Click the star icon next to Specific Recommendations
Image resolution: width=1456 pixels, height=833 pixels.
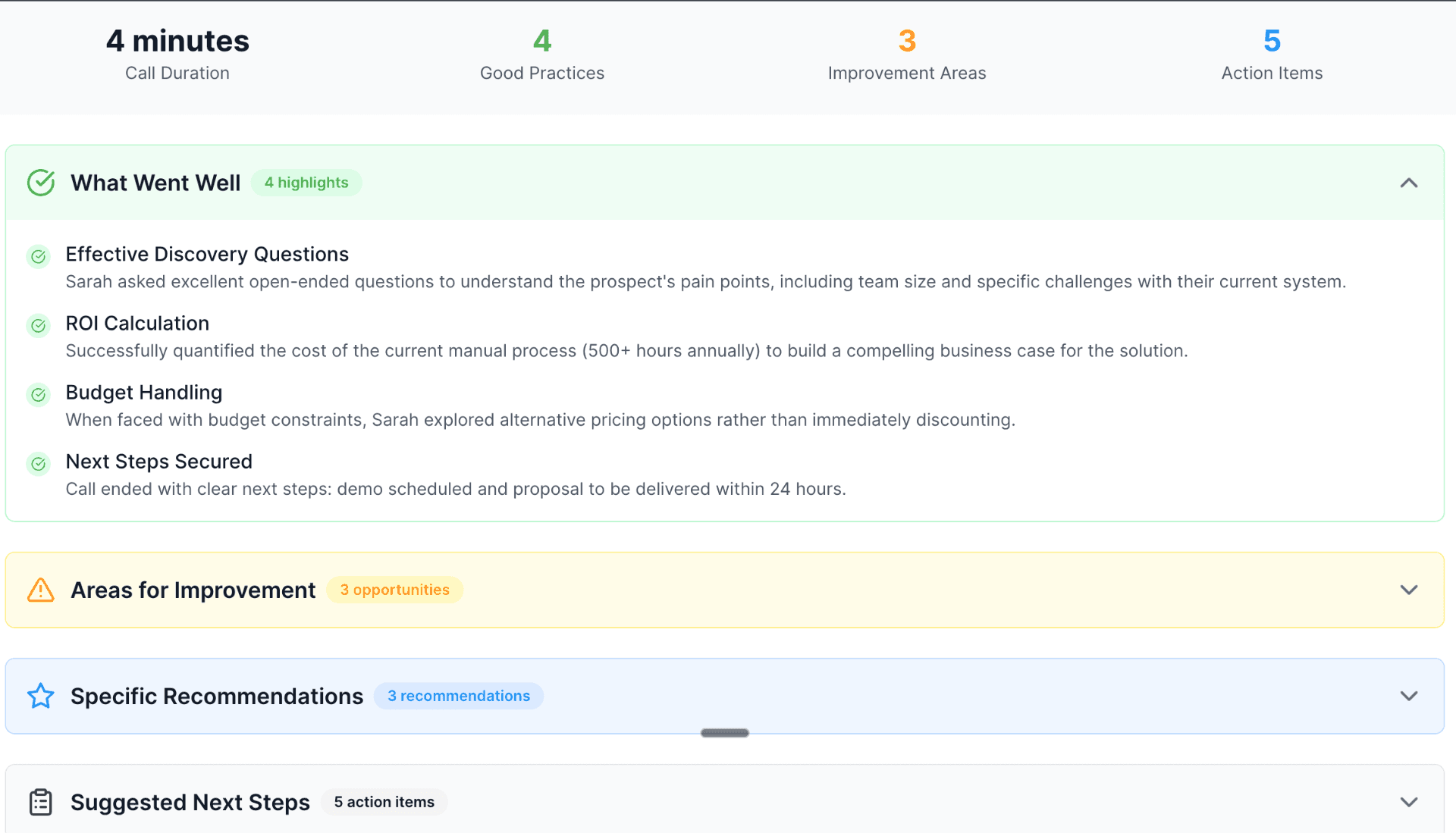pos(41,696)
